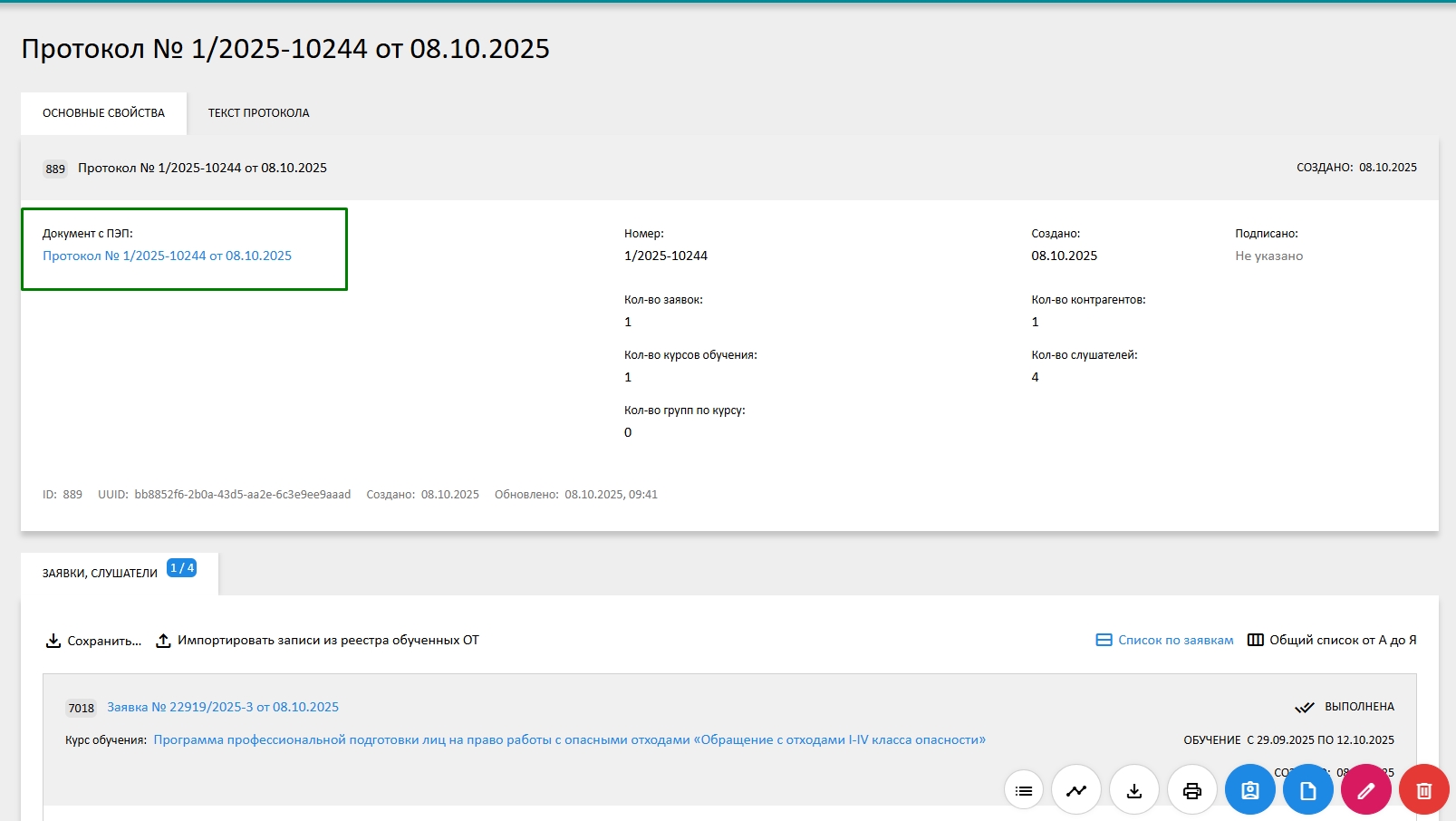The image size is (1456, 821).
Task: Click the red trash delete button
Action: click(x=1424, y=790)
